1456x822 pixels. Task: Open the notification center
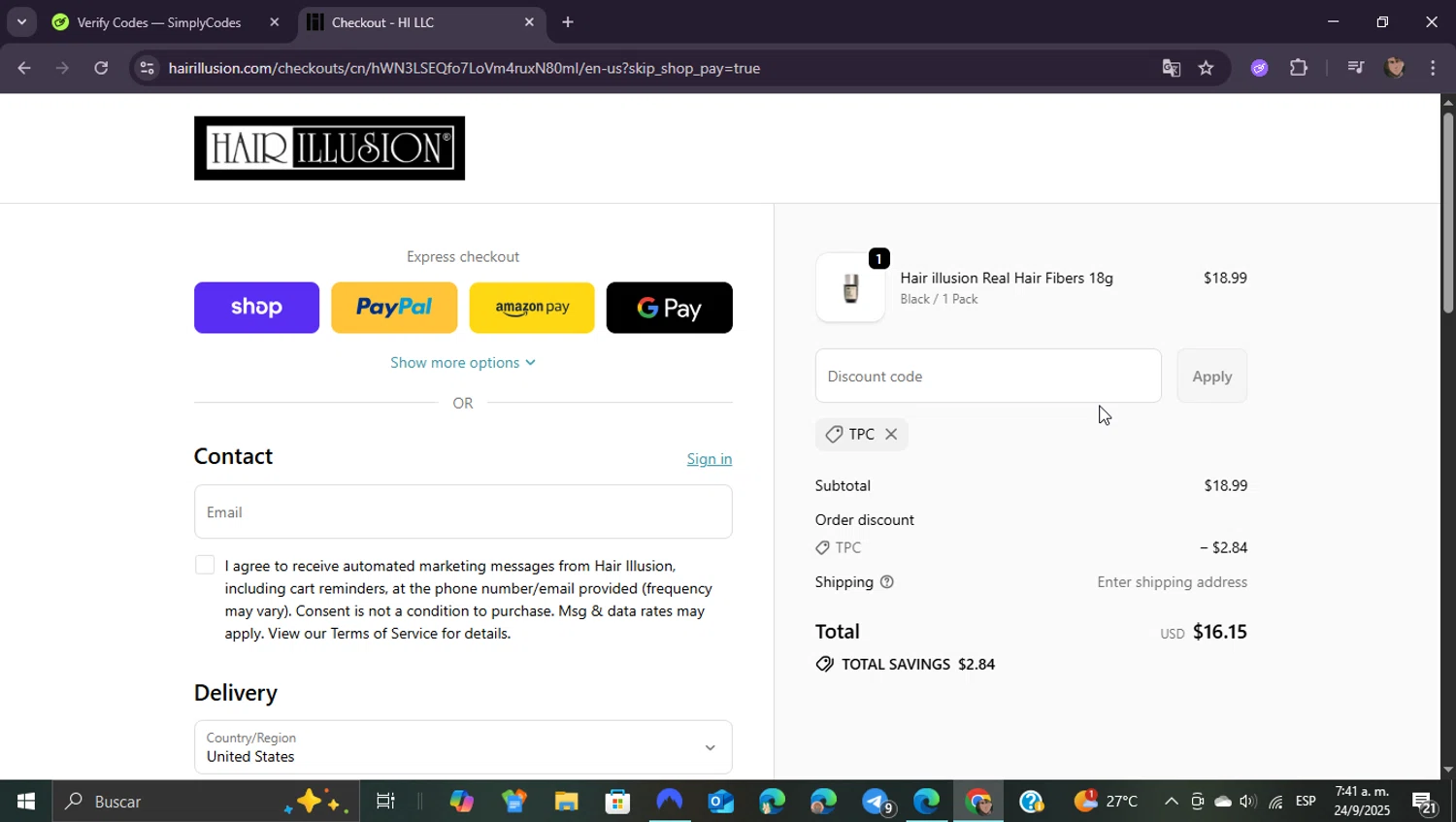pyautogui.click(x=1425, y=802)
